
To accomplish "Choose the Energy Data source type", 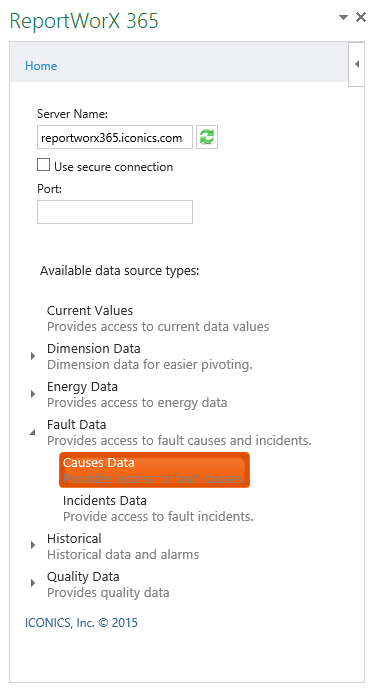I will (137, 395).
